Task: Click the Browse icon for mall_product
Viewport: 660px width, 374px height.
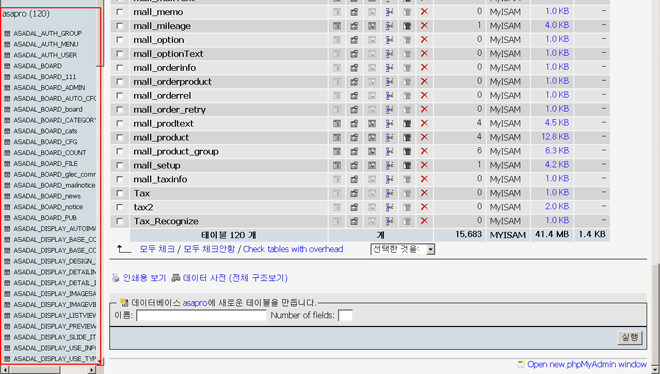Action: [x=337, y=138]
